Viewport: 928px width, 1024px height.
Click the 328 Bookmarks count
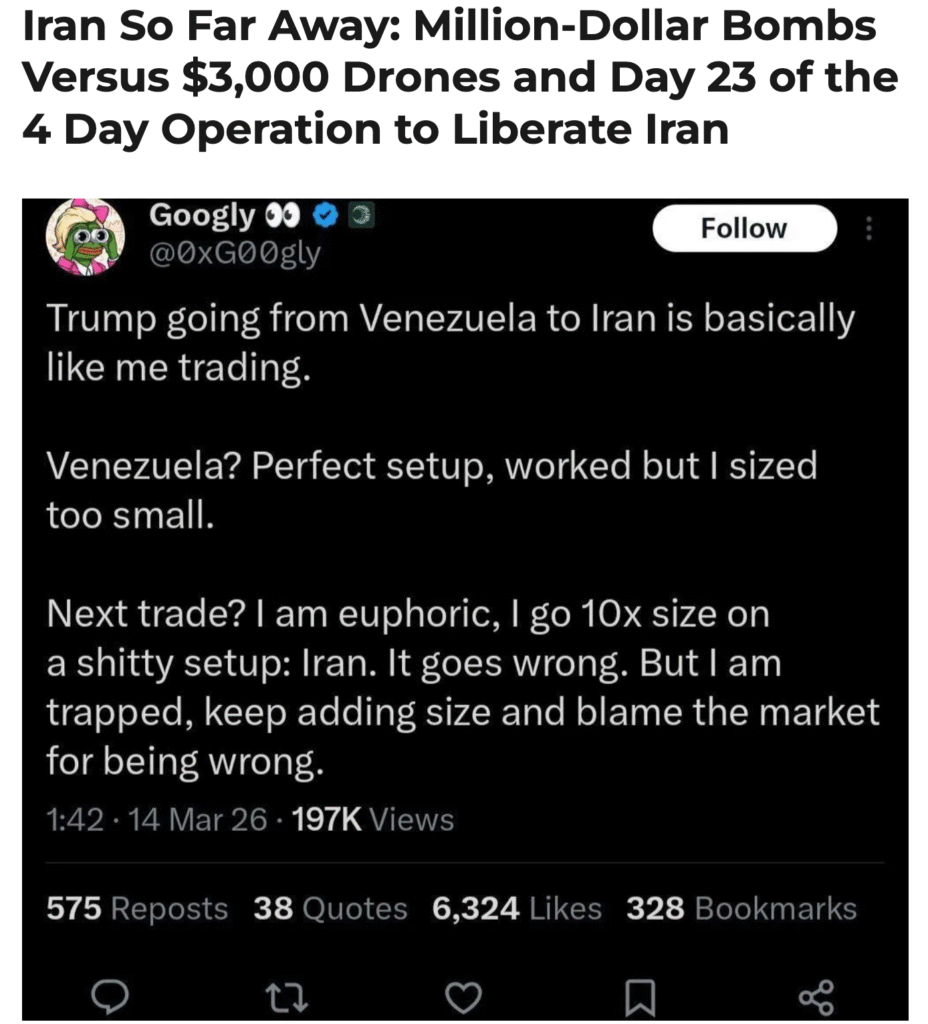pos(741,908)
